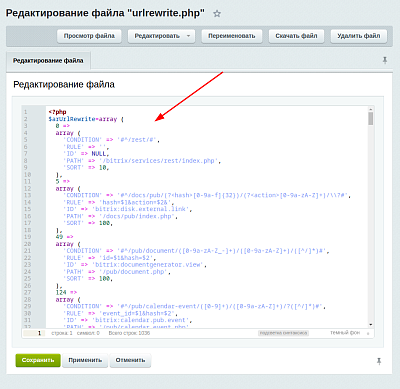Select the 'Редактирование файла' tab
Screen dimensions: 400x389
(x=48, y=61)
